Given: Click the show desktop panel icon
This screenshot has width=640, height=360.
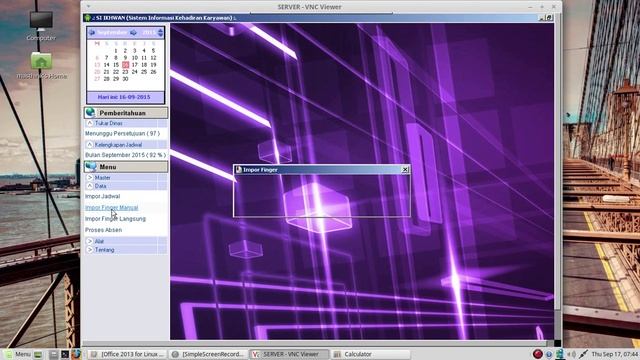Looking at the screenshot, I should pyautogui.click(x=38, y=354).
